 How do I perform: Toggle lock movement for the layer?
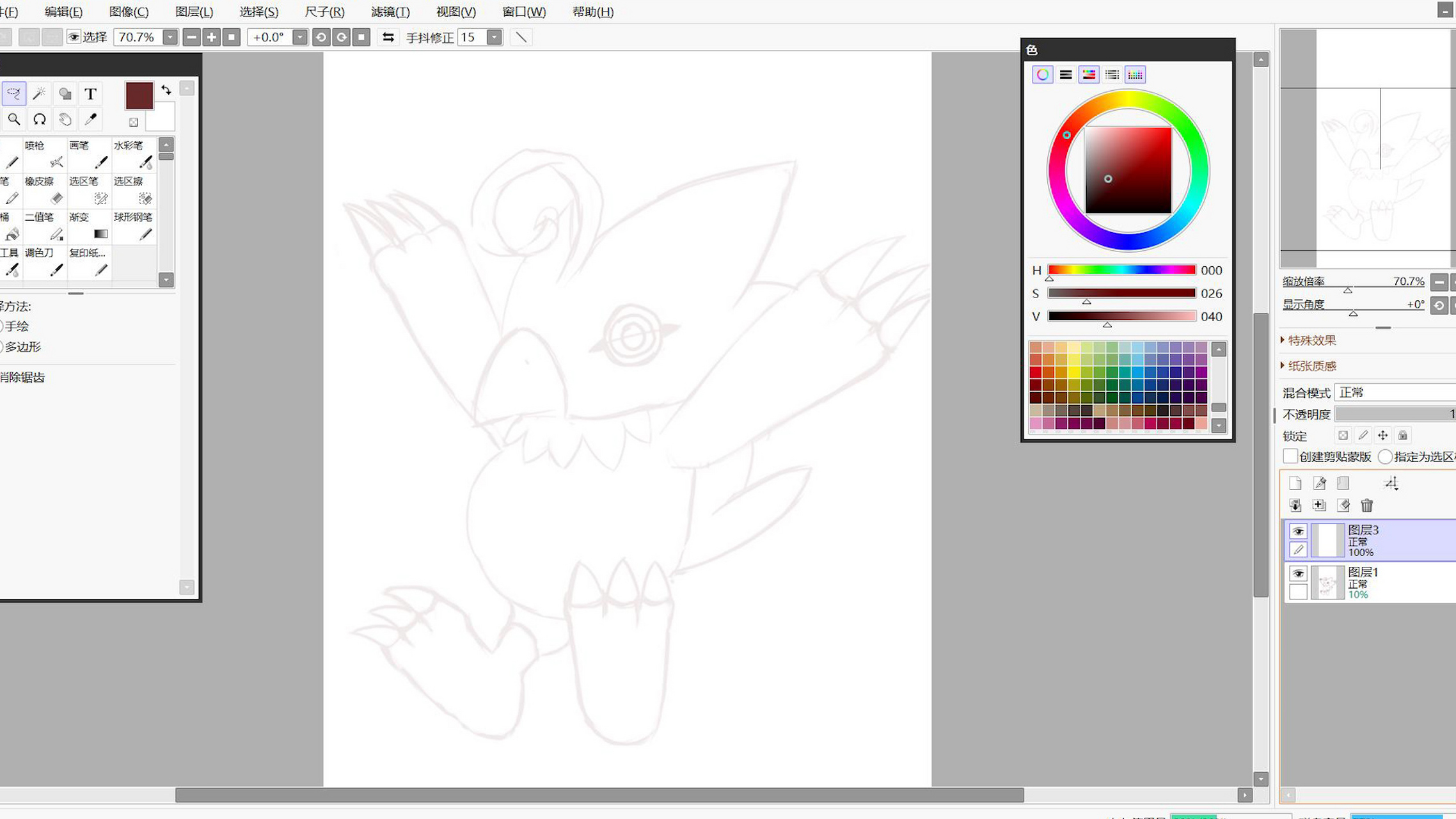pos(1382,436)
